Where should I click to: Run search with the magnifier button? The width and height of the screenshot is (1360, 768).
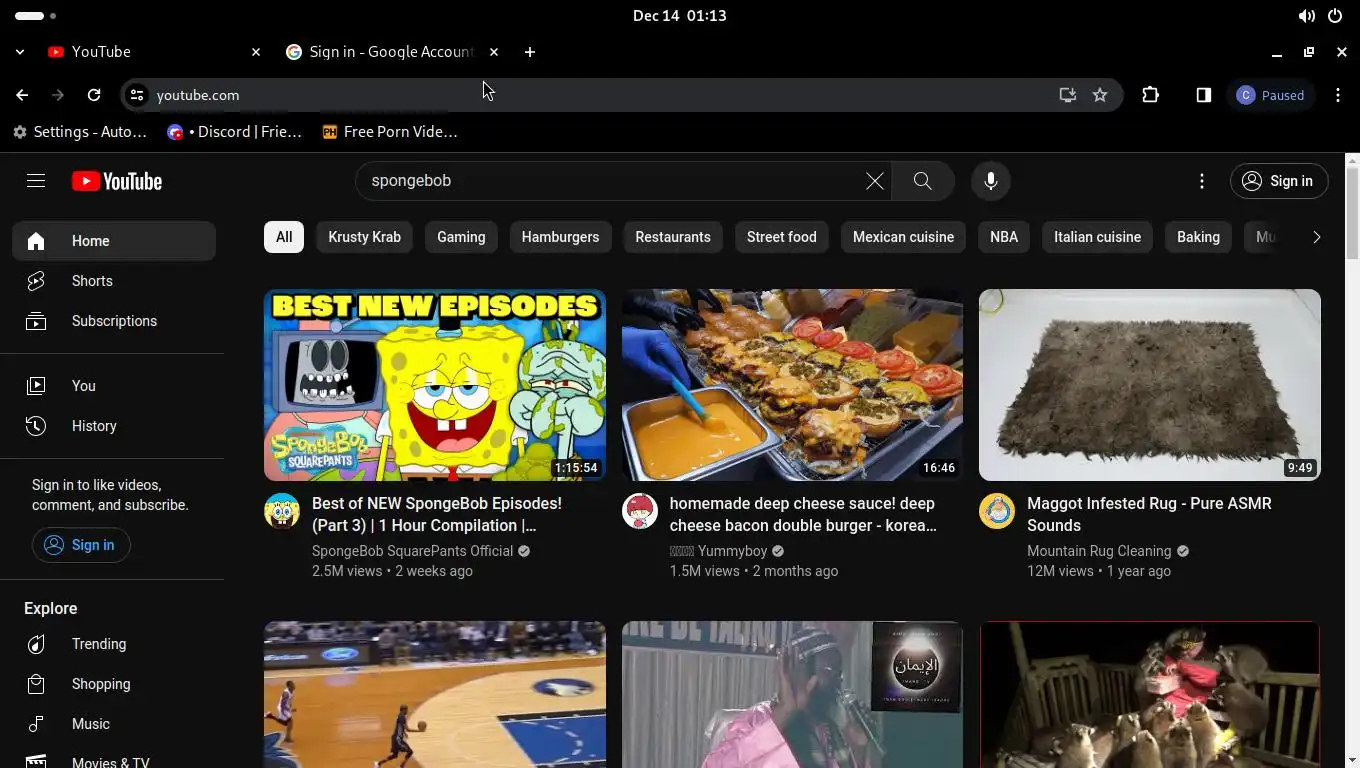(922, 181)
